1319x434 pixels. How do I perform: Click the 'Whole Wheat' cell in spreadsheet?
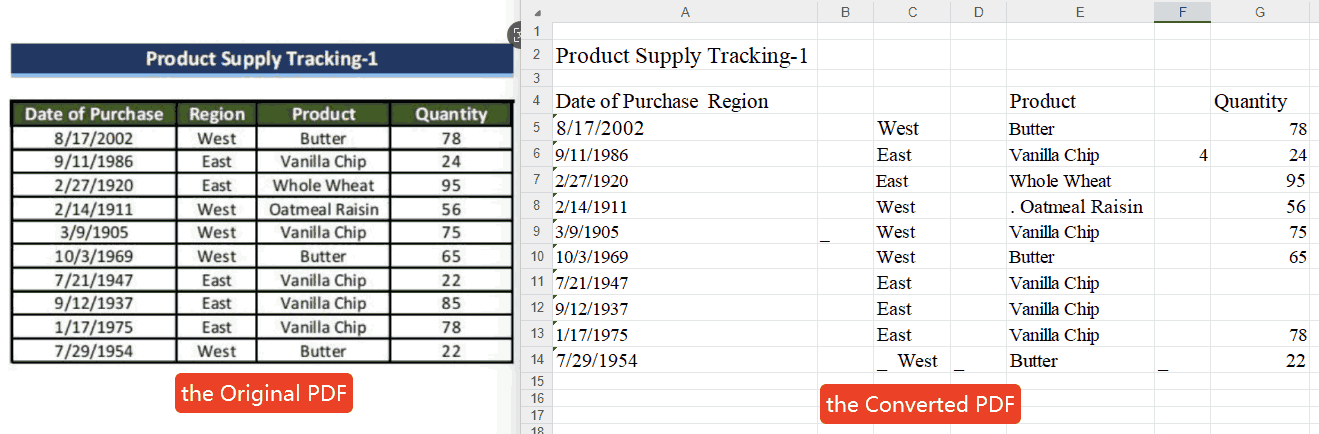tap(1060, 181)
